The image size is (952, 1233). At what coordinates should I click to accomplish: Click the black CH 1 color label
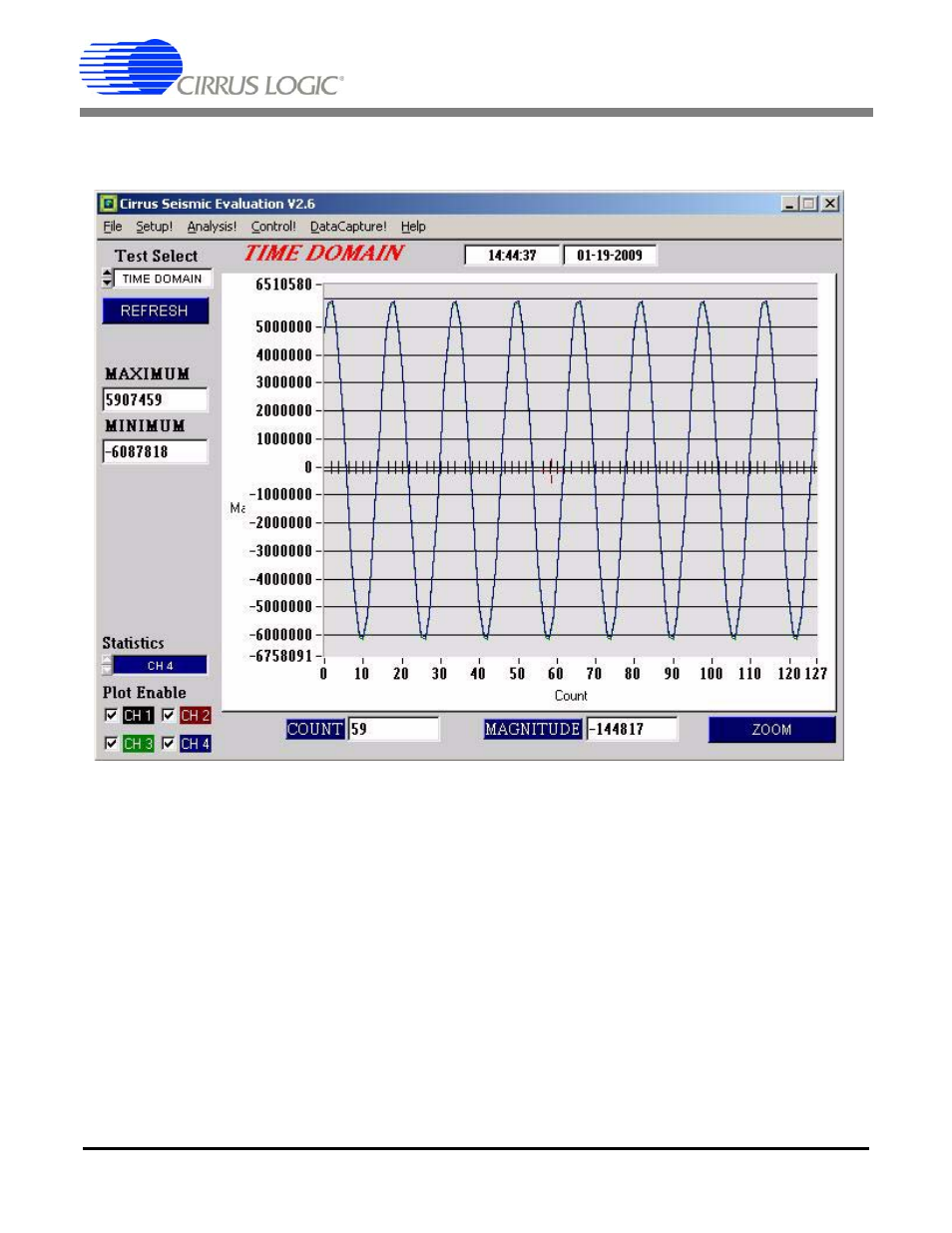[x=138, y=716]
